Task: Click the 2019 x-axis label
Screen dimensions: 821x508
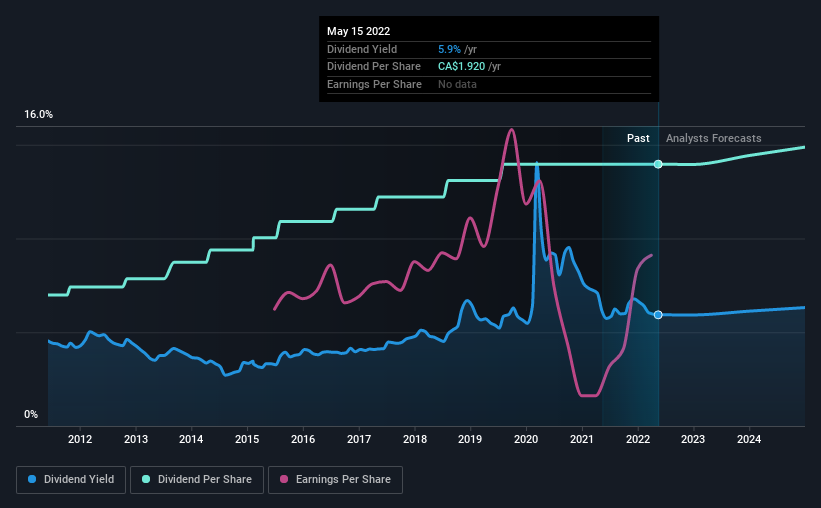Action: click(x=470, y=439)
